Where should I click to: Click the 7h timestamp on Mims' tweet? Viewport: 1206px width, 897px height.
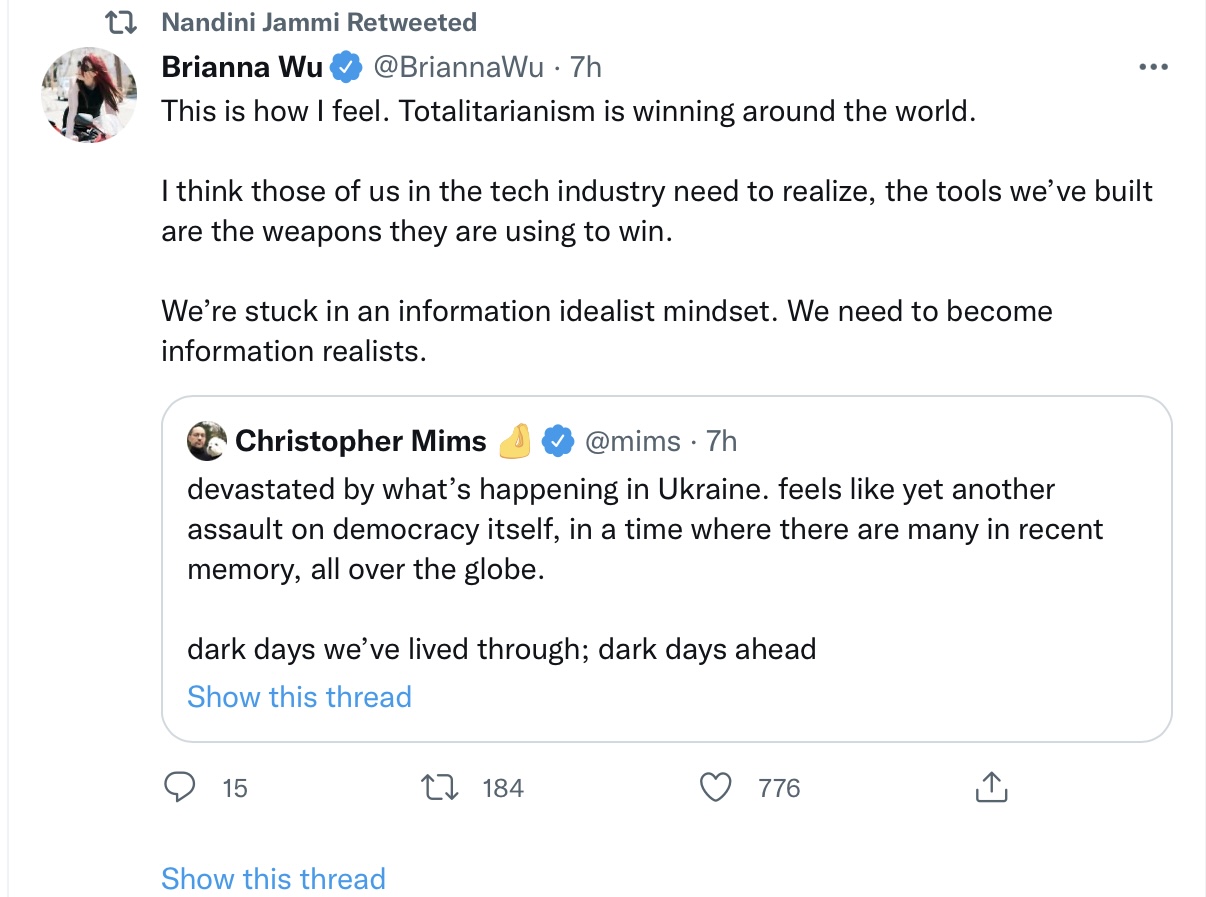point(722,441)
